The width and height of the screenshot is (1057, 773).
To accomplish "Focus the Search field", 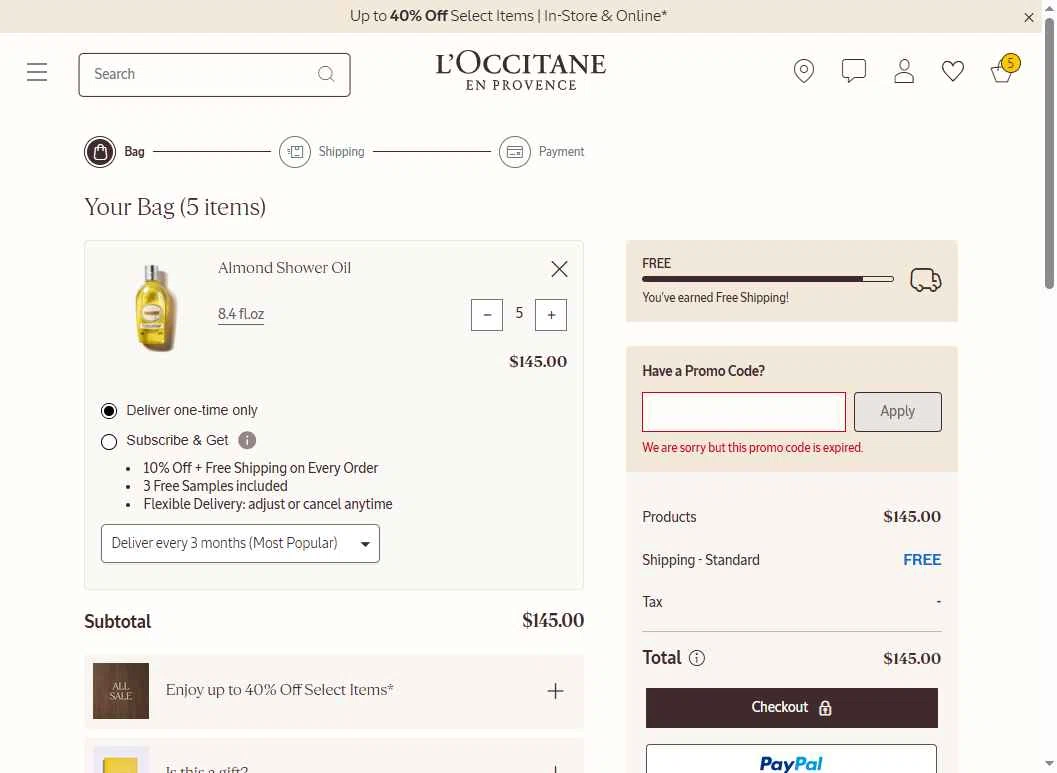I will click(214, 75).
